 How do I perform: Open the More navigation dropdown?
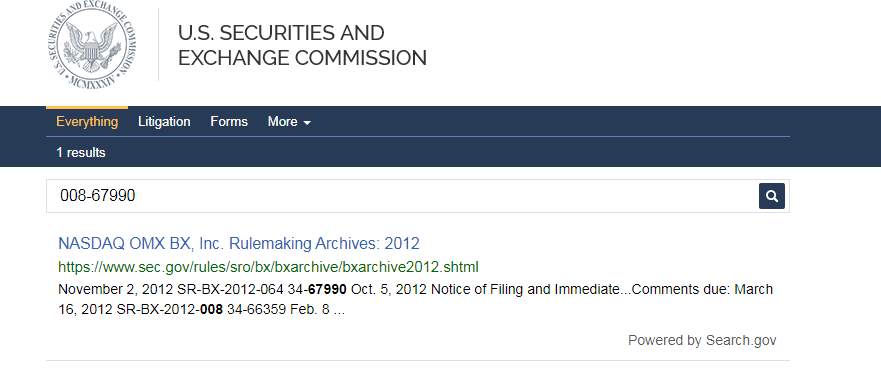click(x=289, y=121)
